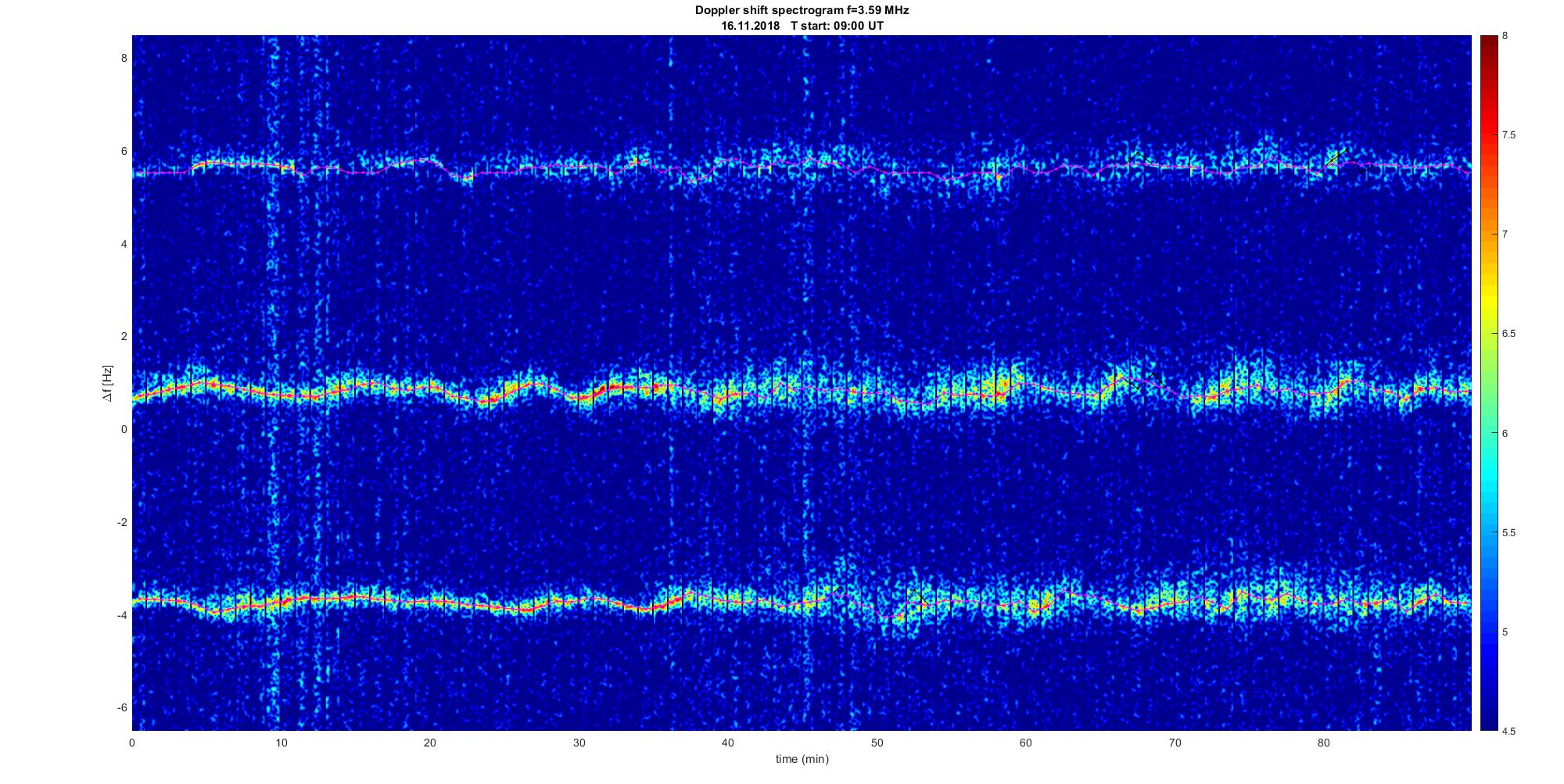Click the x-axis tick label 60
This screenshot has width=1564, height=784.
(1026, 743)
